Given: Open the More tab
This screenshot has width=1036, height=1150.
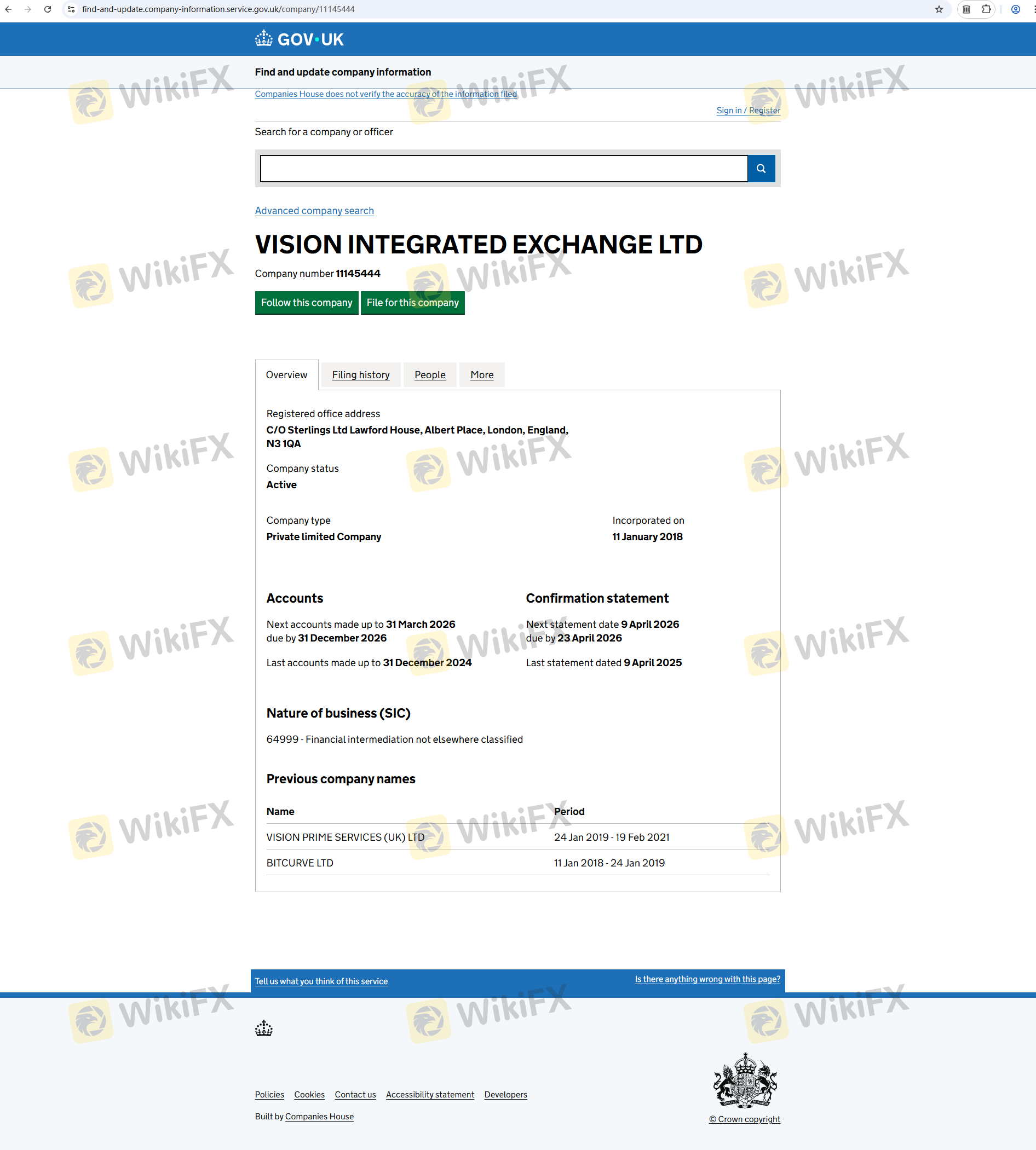Looking at the screenshot, I should (x=481, y=374).
